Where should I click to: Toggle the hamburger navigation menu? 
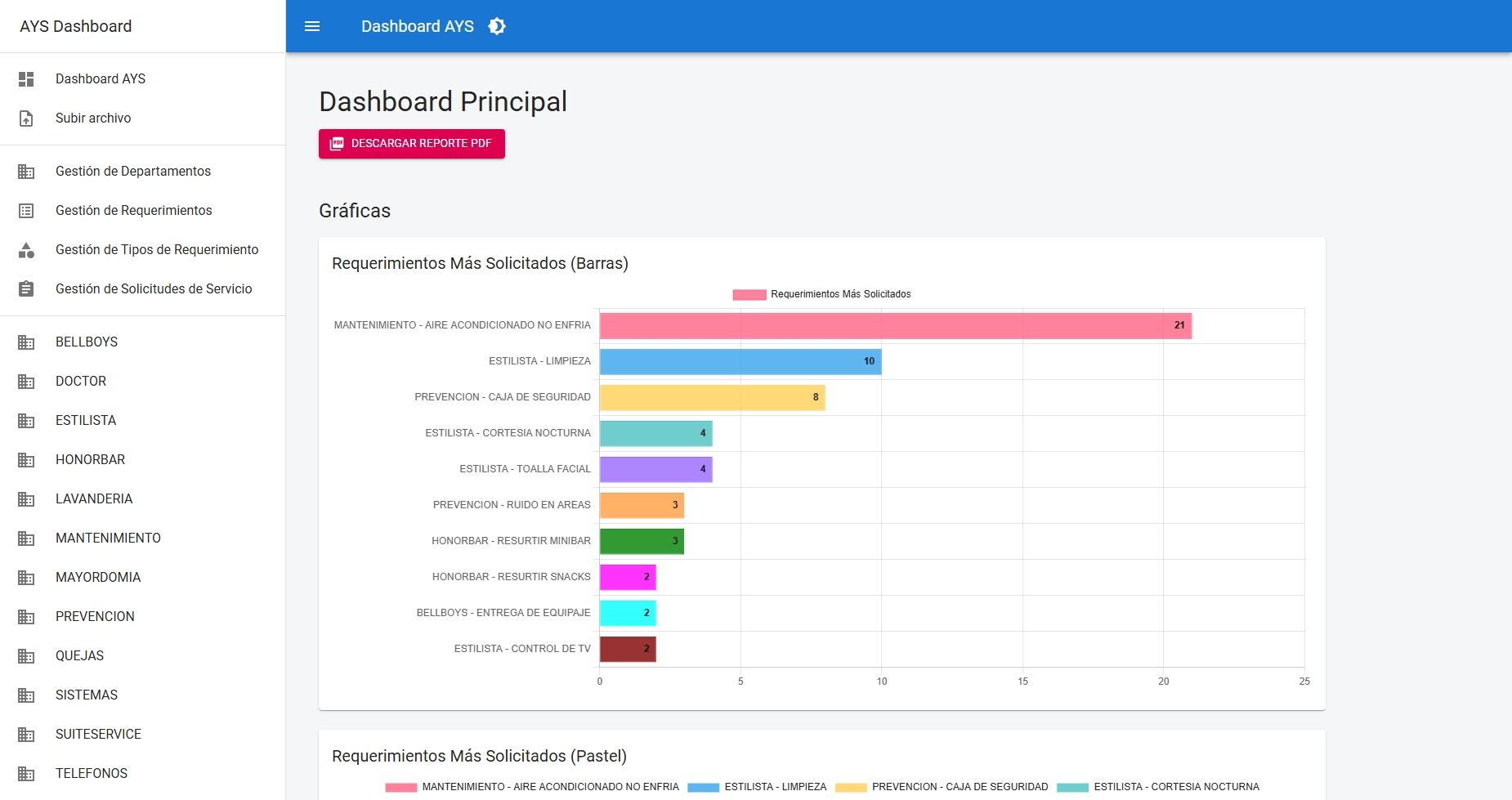(x=311, y=26)
